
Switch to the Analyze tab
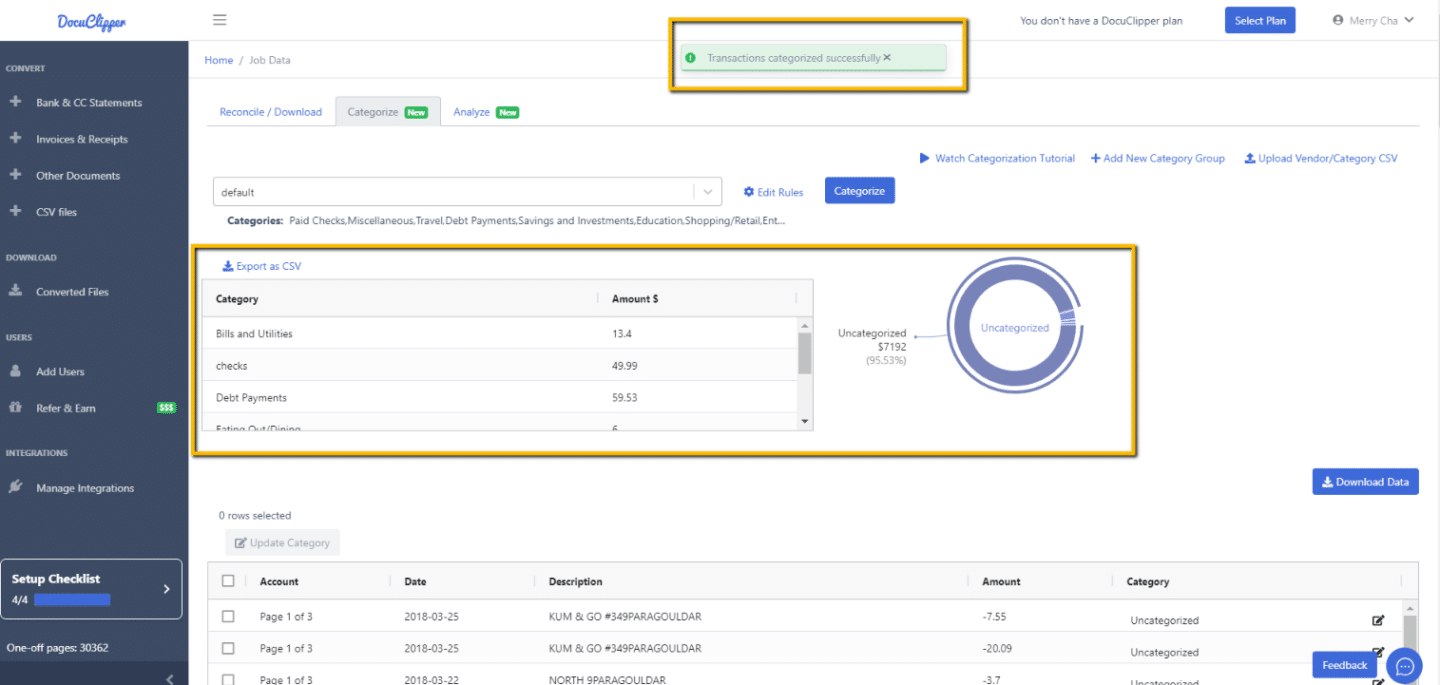[472, 111]
